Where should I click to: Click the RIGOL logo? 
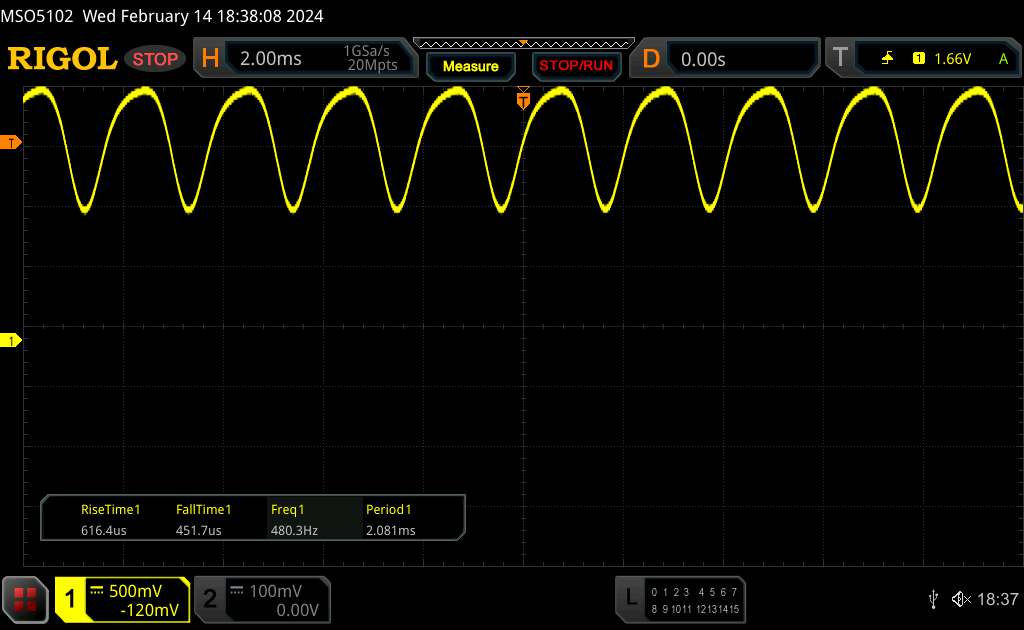[x=62, y=59]
